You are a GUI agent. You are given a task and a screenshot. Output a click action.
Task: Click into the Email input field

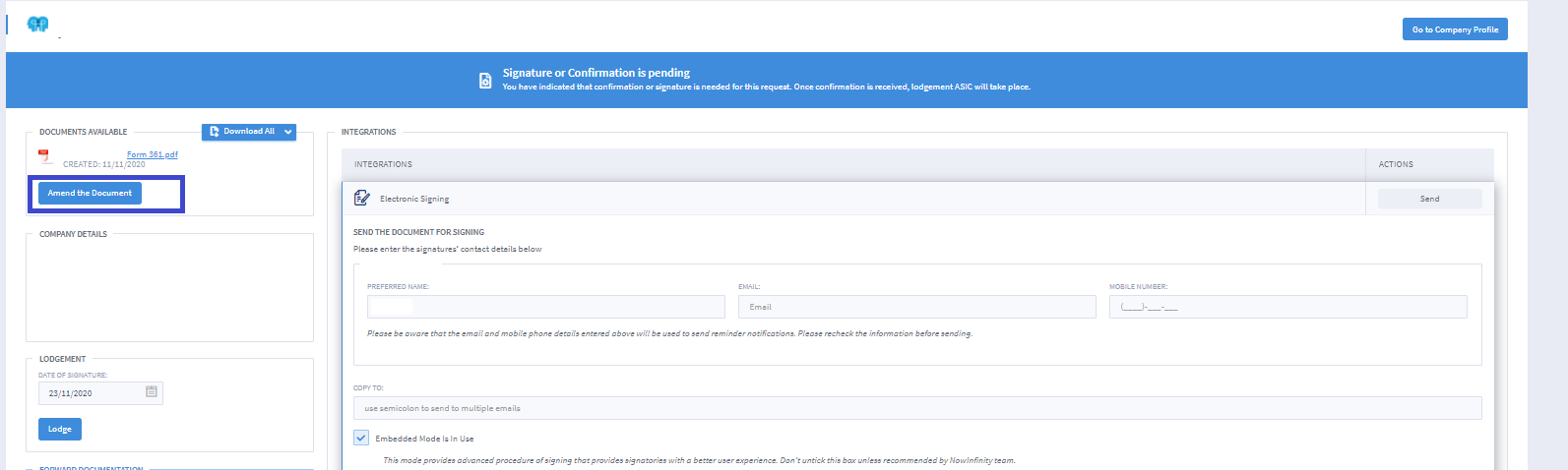click(x=916, y=307)
